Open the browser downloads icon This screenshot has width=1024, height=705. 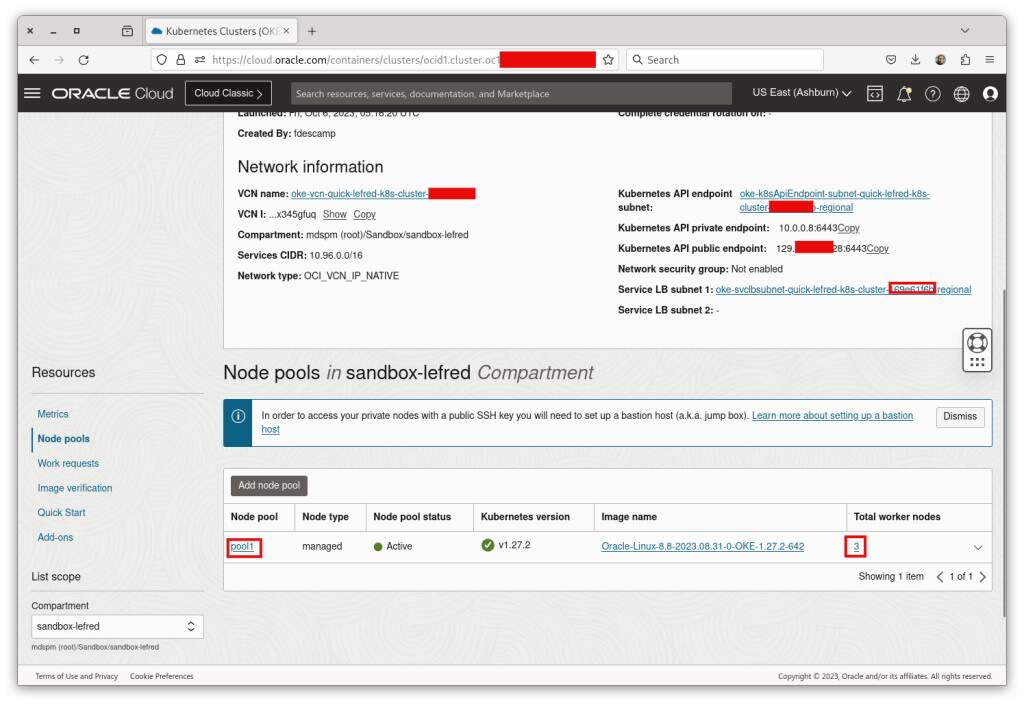(x=916, y=59)
